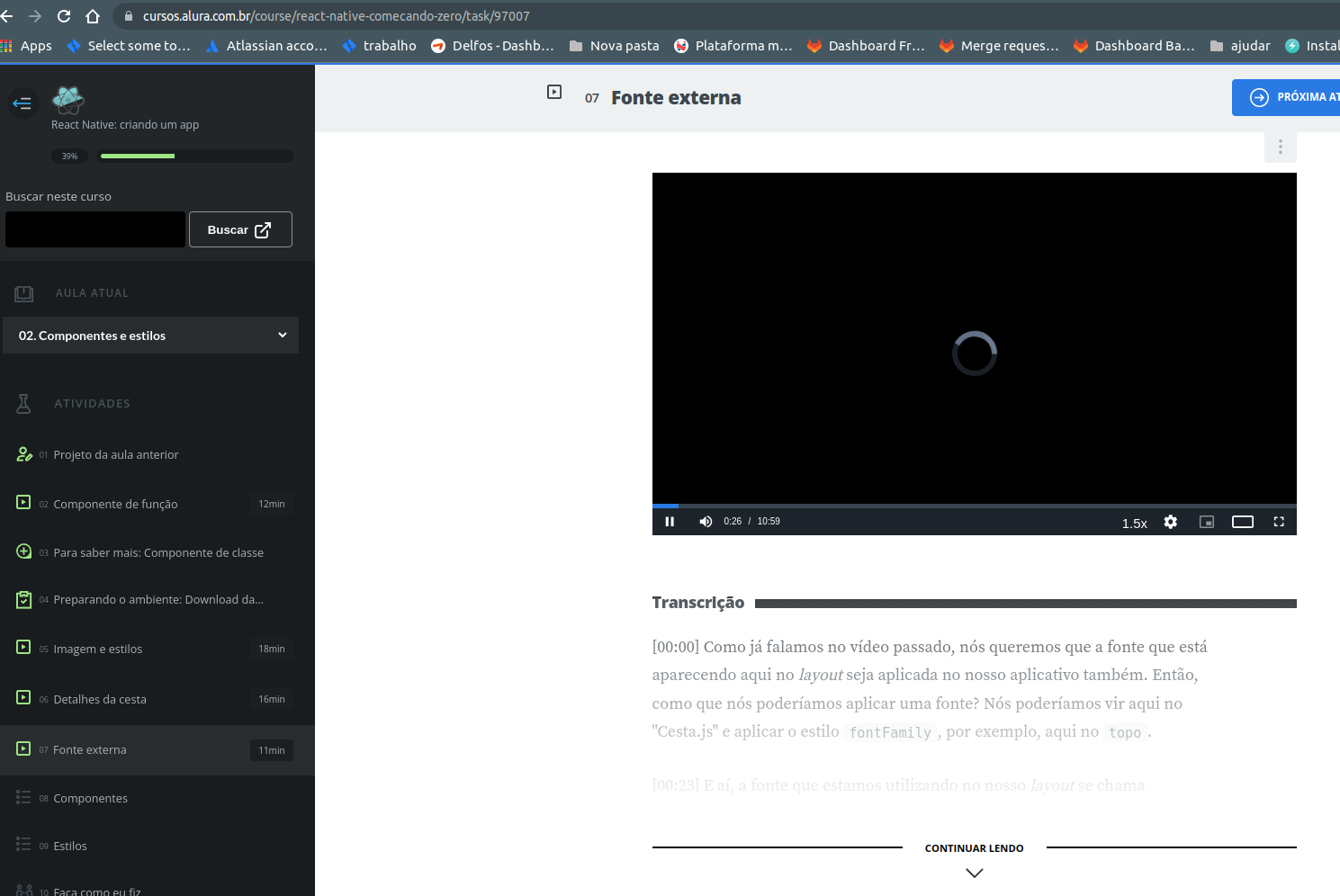Collapse the course sidebar arrow icon
1340x896 pixels.
pyautogui.click(x=22, y=103)
